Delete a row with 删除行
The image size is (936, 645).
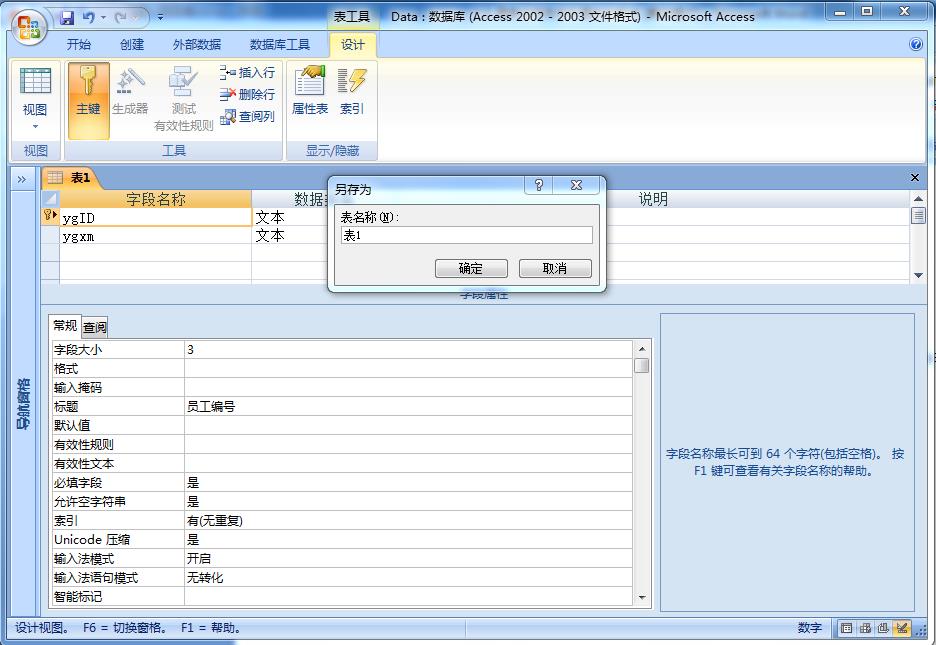click(x=247, y=94)
